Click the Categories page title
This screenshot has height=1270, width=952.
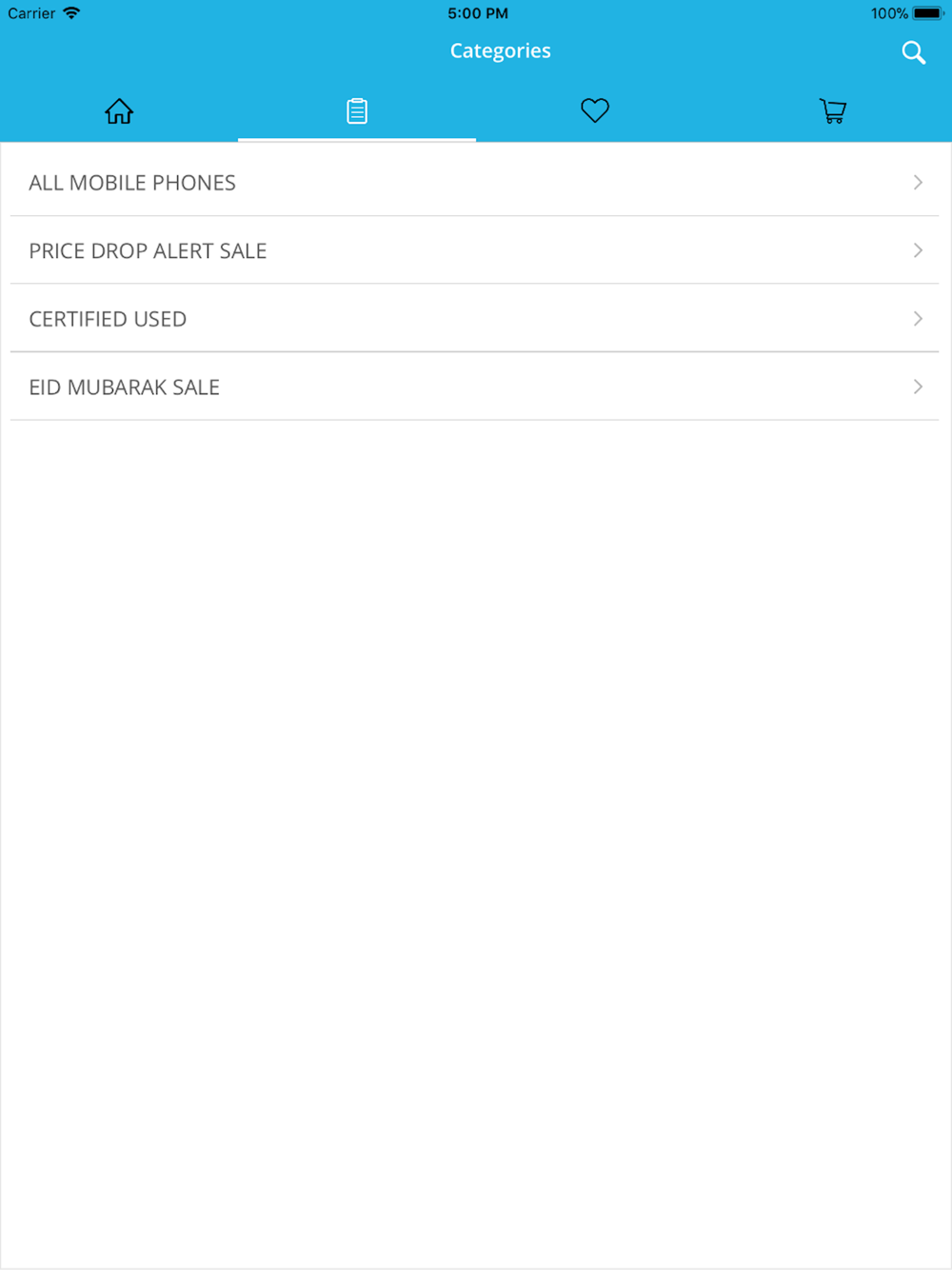[x=501, y=51]
